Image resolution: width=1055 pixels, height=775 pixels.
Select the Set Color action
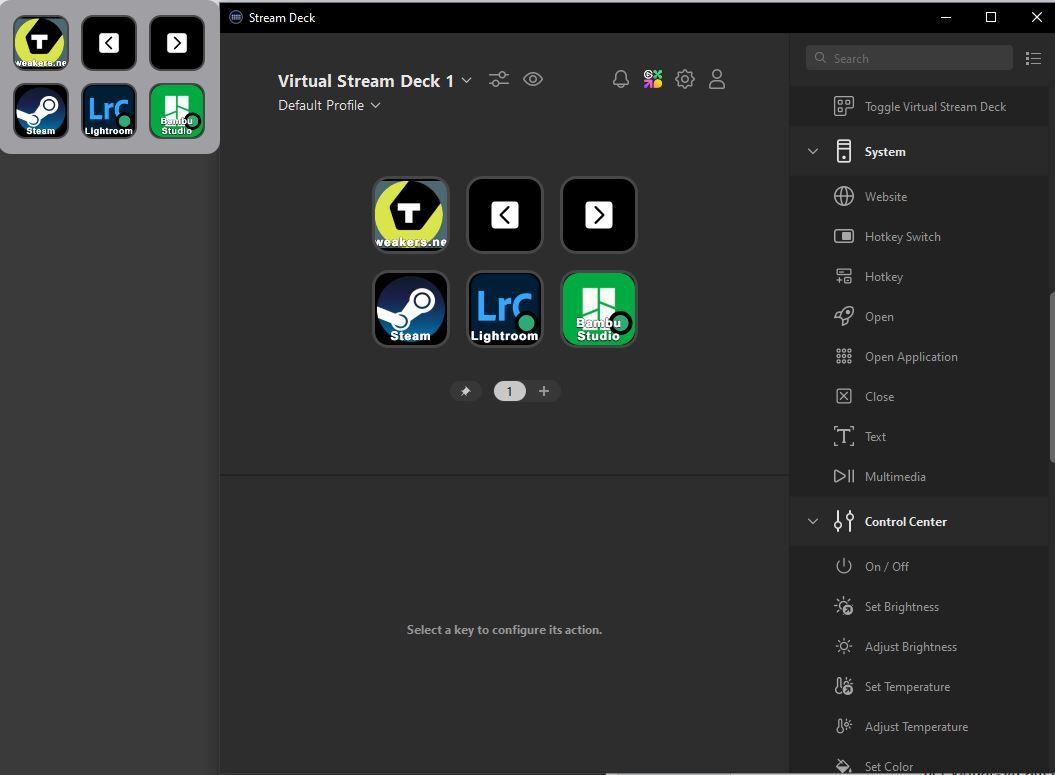[919, 766]
